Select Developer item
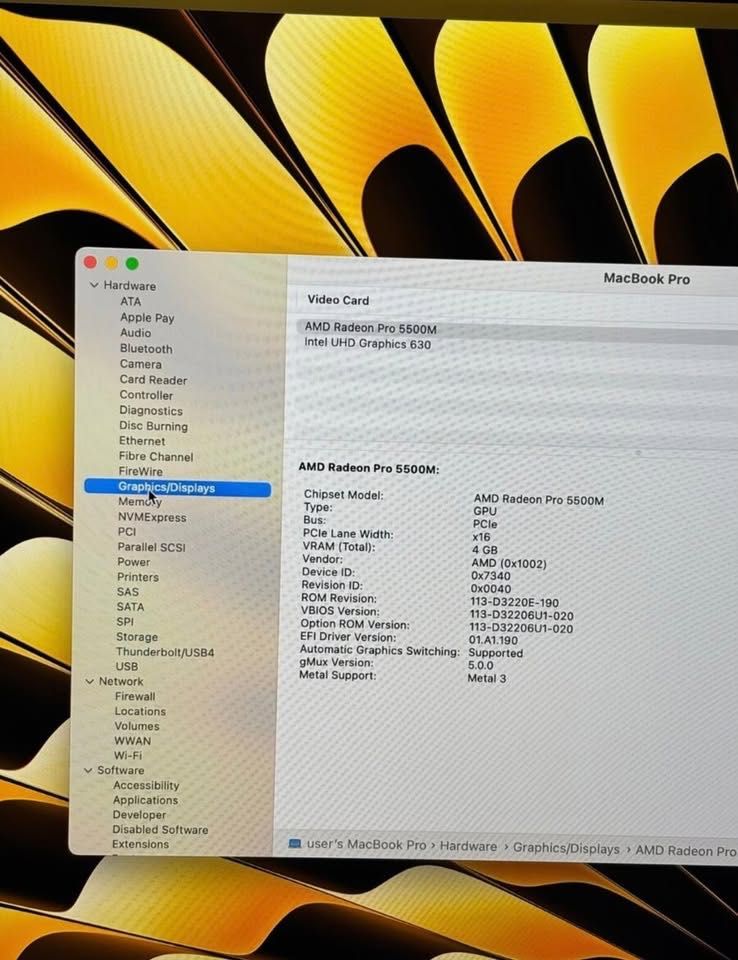The height and width of the screenshot is (960, 738). (139, 814)
